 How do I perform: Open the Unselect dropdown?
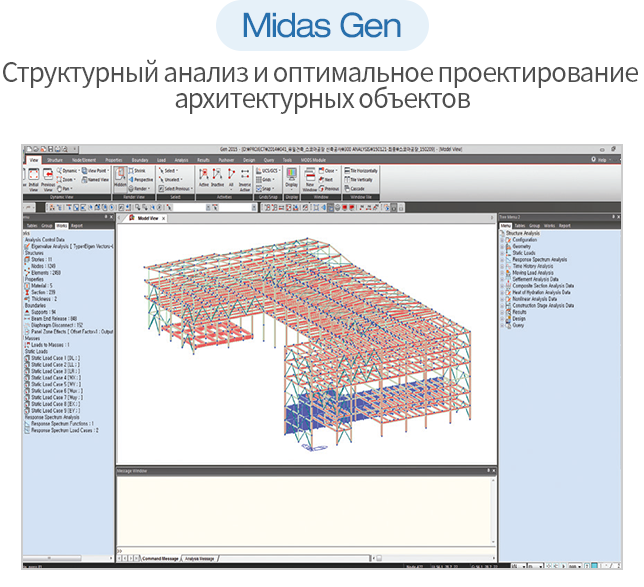point(171,180)
